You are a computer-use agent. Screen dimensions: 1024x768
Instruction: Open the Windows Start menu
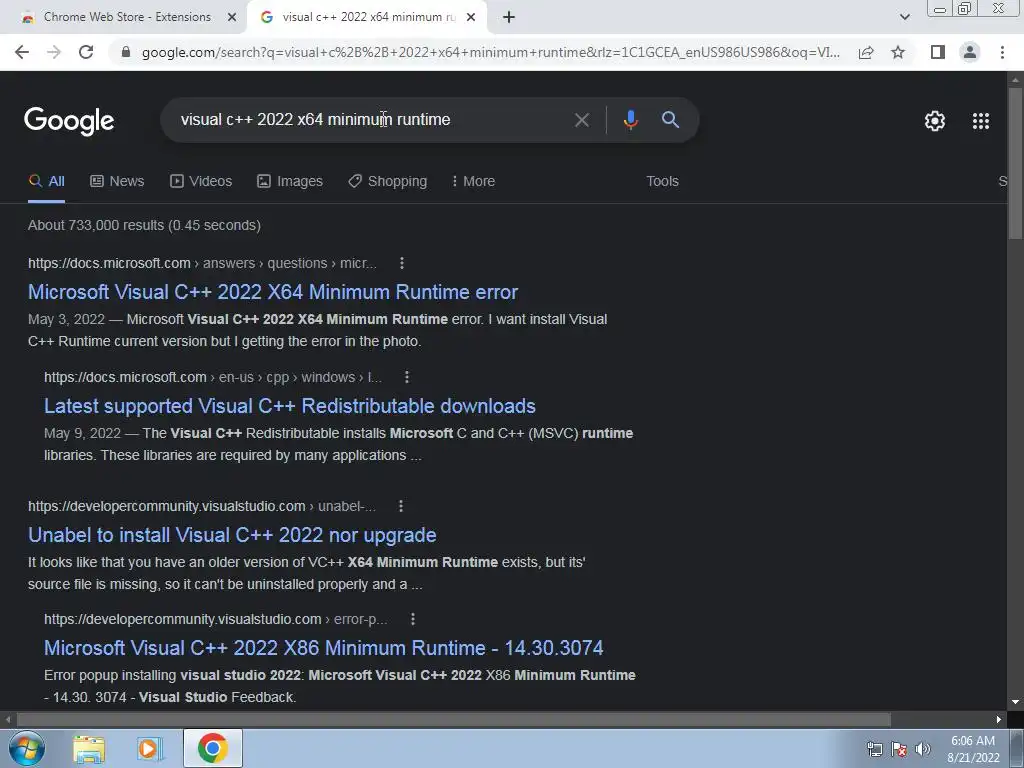(27, 748)
